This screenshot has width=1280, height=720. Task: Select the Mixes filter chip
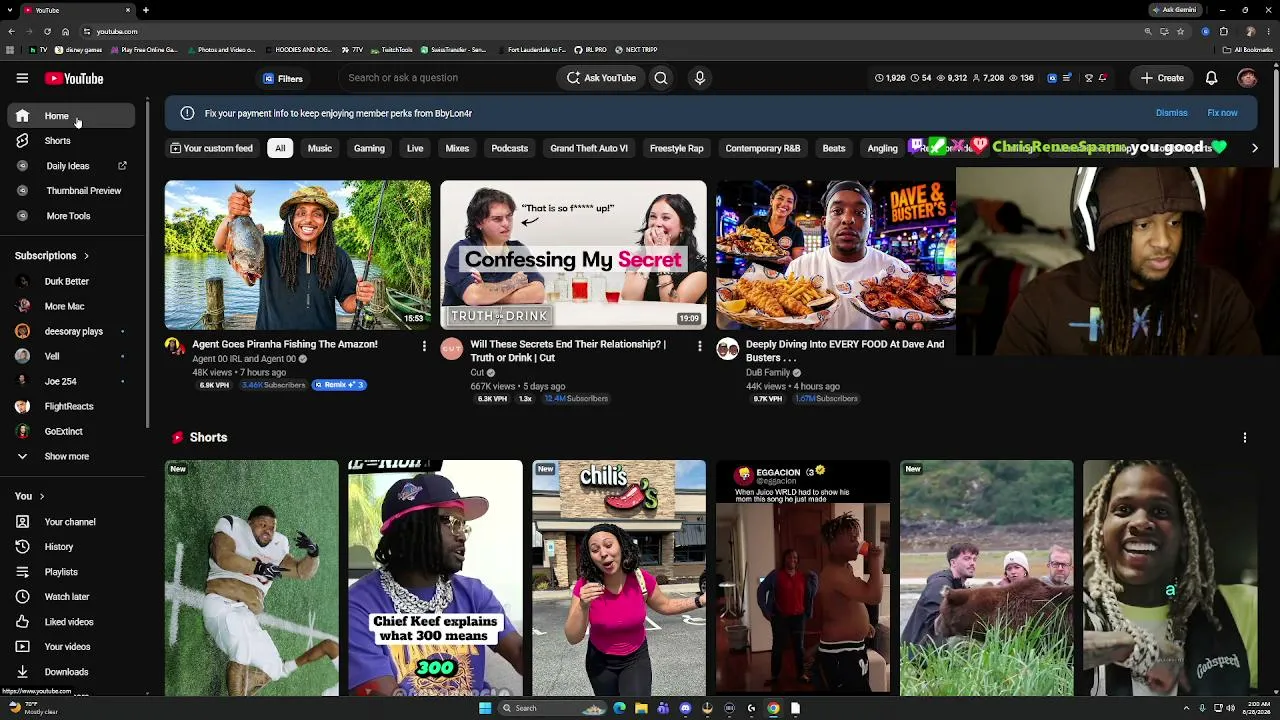point(457,148)
